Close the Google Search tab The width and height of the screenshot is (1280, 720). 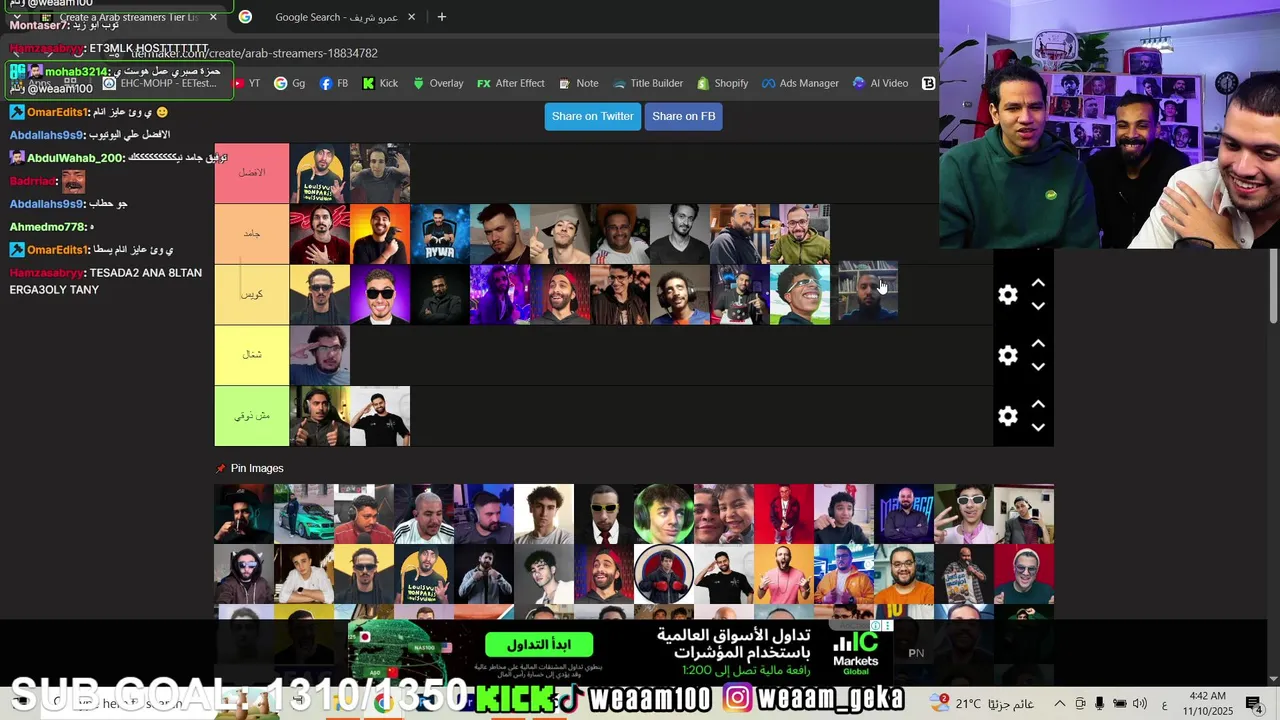click(411, 17)
